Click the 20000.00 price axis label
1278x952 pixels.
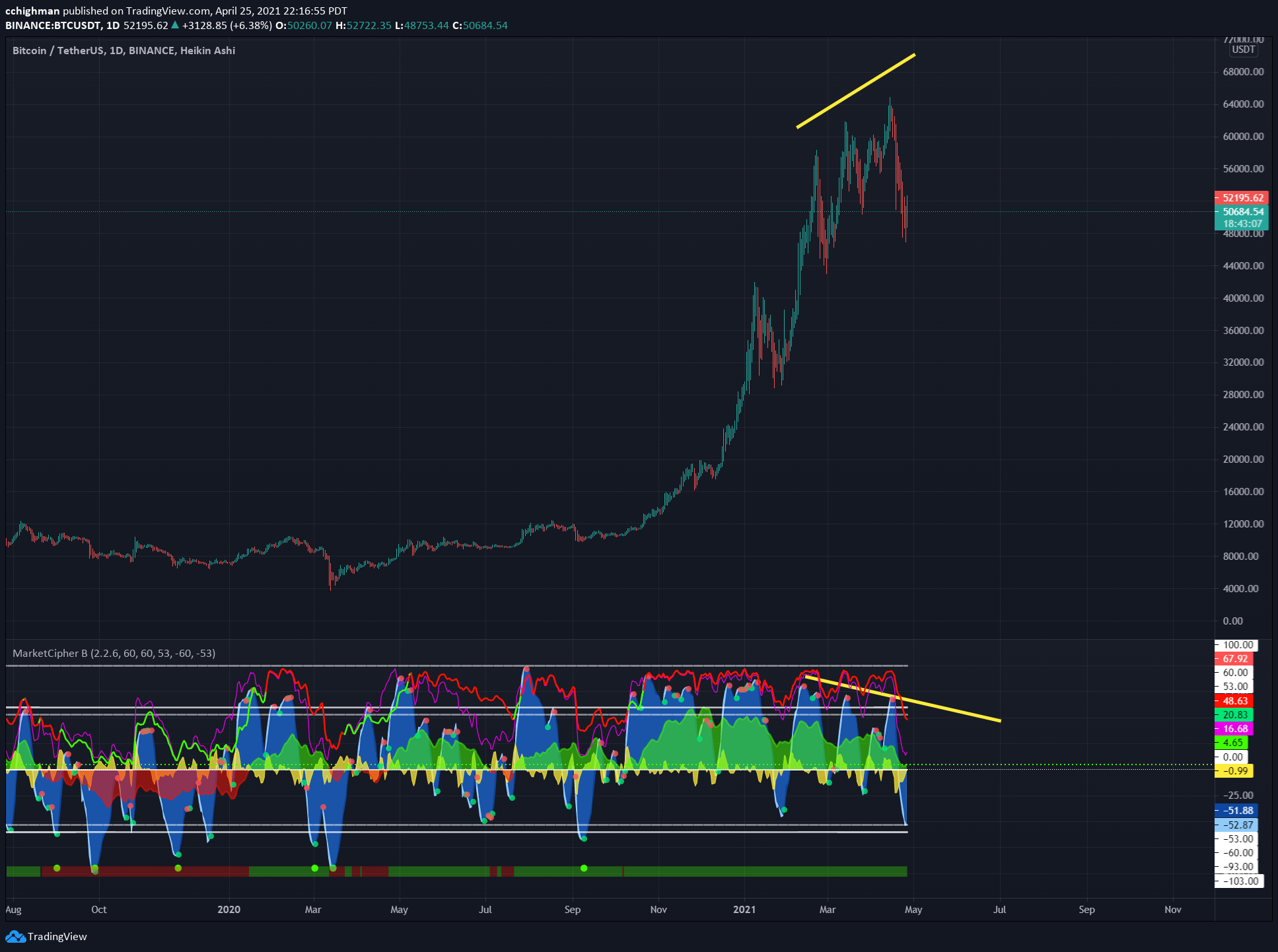pos(1243,459)
